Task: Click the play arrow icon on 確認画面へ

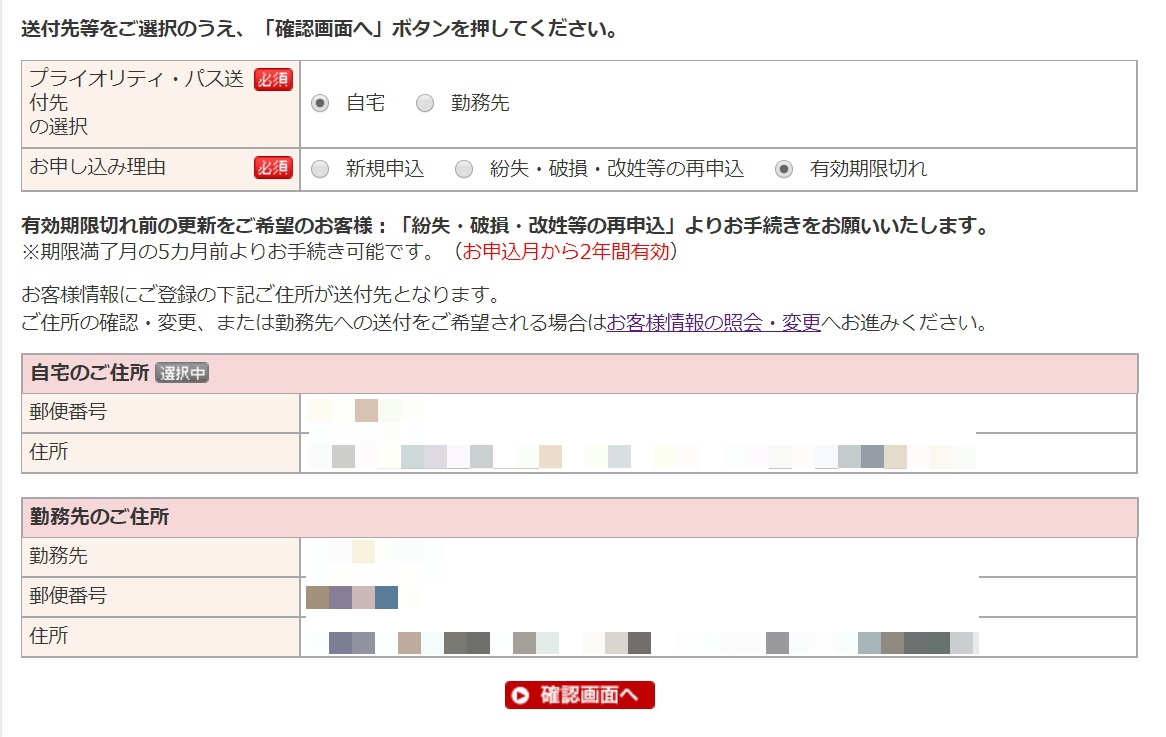Action: coord(521,696)
